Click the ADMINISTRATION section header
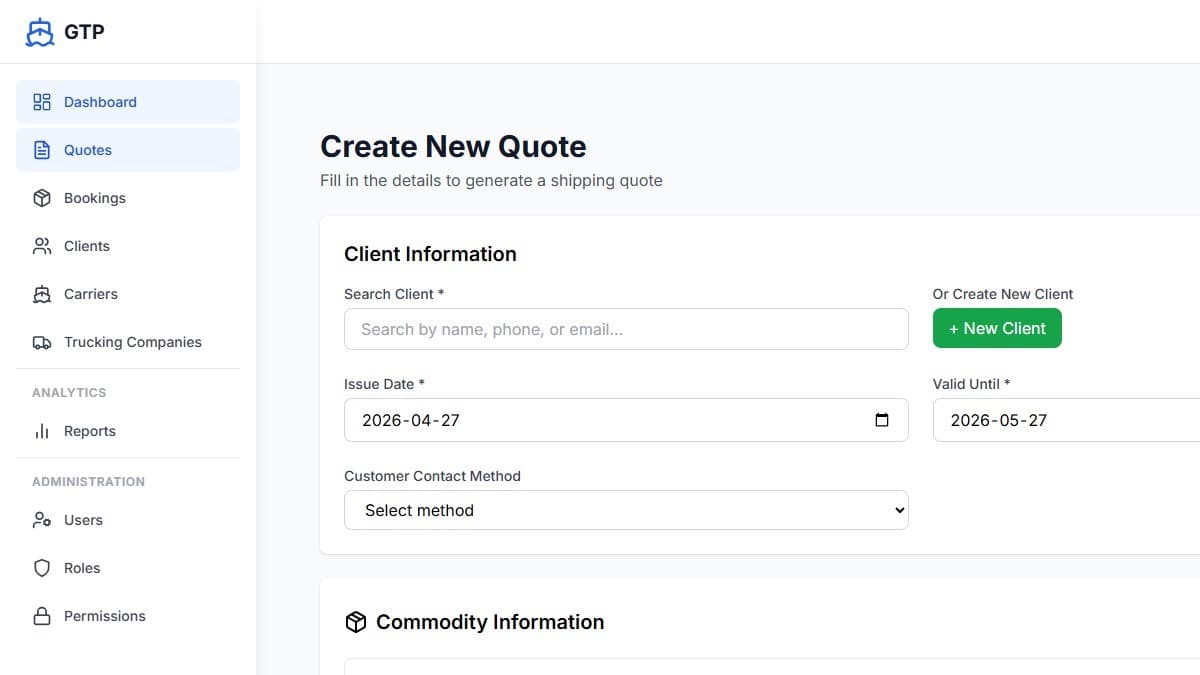The width and height of the screenshot is (1200, 675). [x=88, y=482]
